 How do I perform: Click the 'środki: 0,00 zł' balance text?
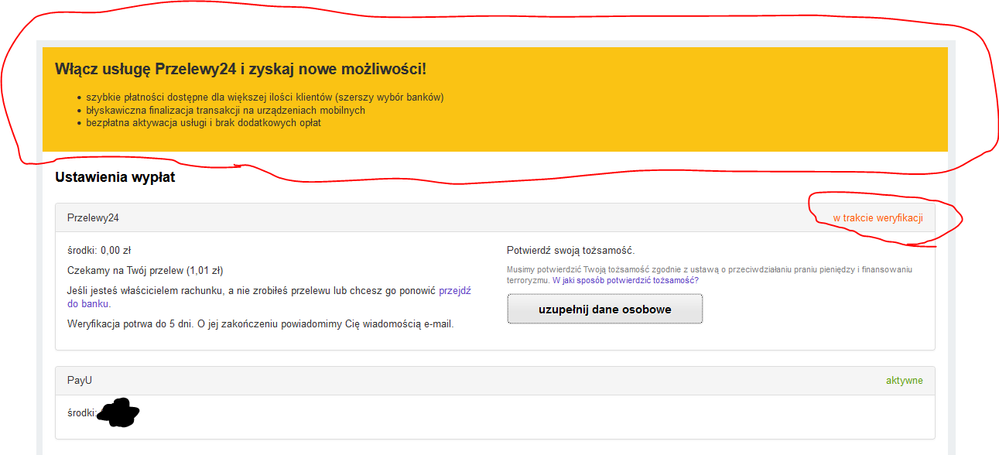click(99, 250)
